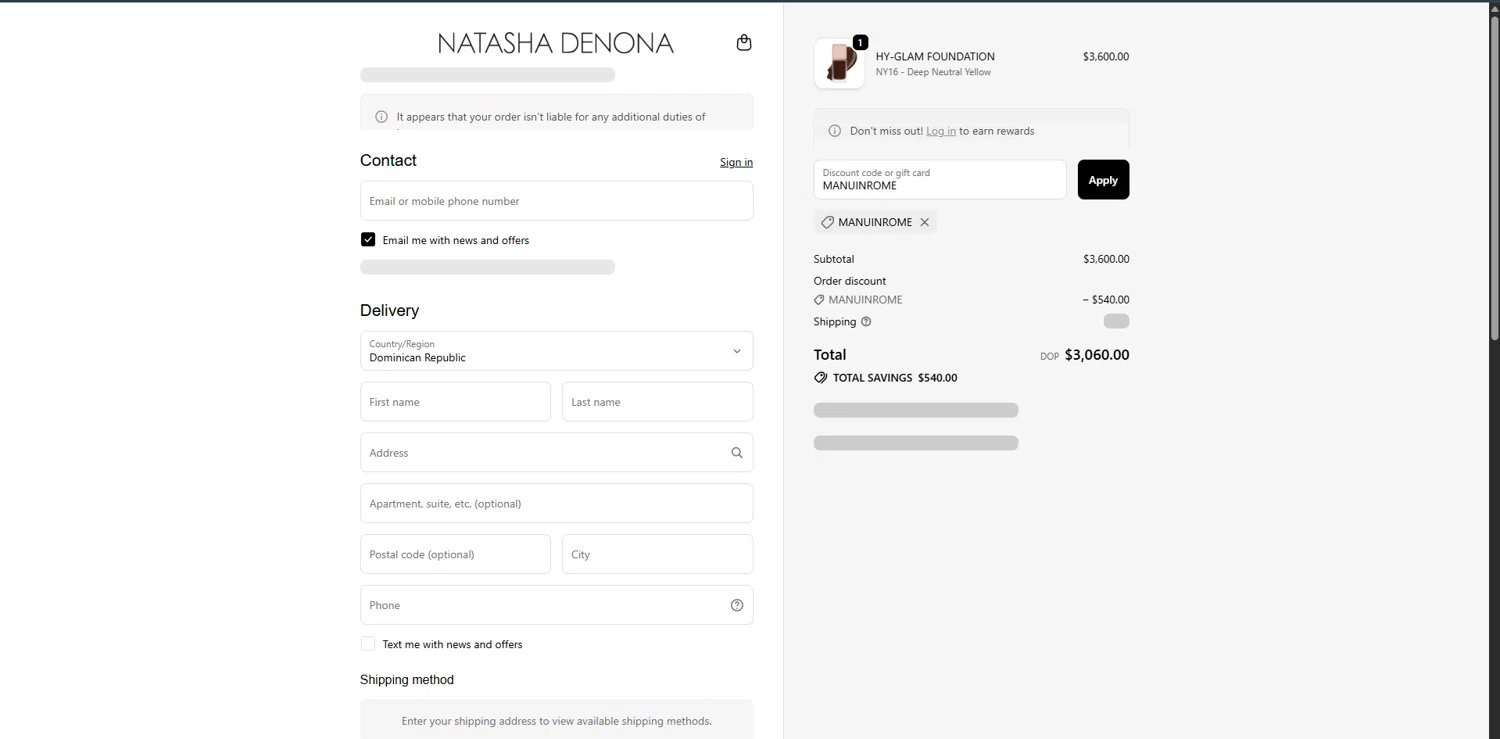Open the shopping bag cart icon
This screenshot has width=1500, height=739.
[x=744, y=42]
